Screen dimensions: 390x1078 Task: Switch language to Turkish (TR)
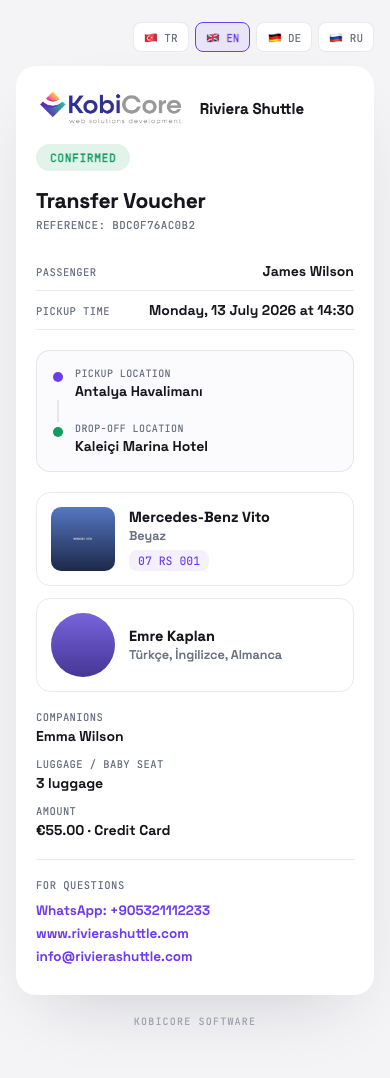point(161,37)
